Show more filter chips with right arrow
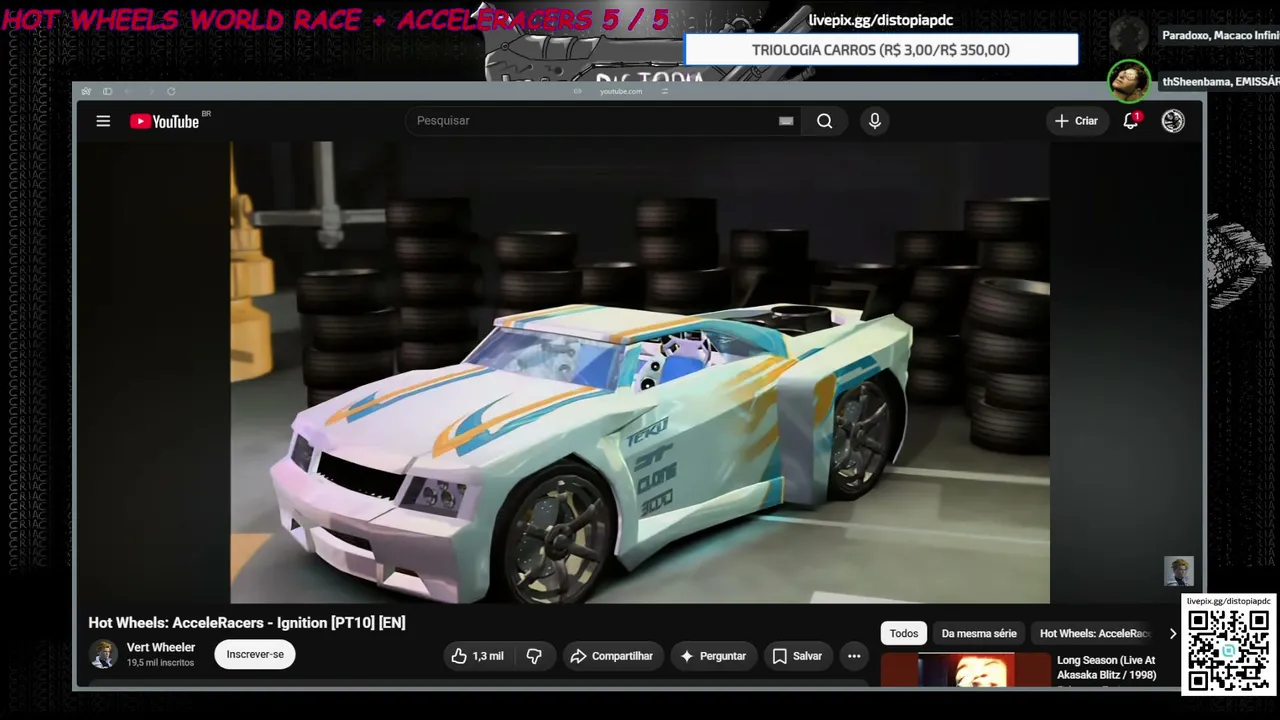1280x720 pixels. (1173, 633)
